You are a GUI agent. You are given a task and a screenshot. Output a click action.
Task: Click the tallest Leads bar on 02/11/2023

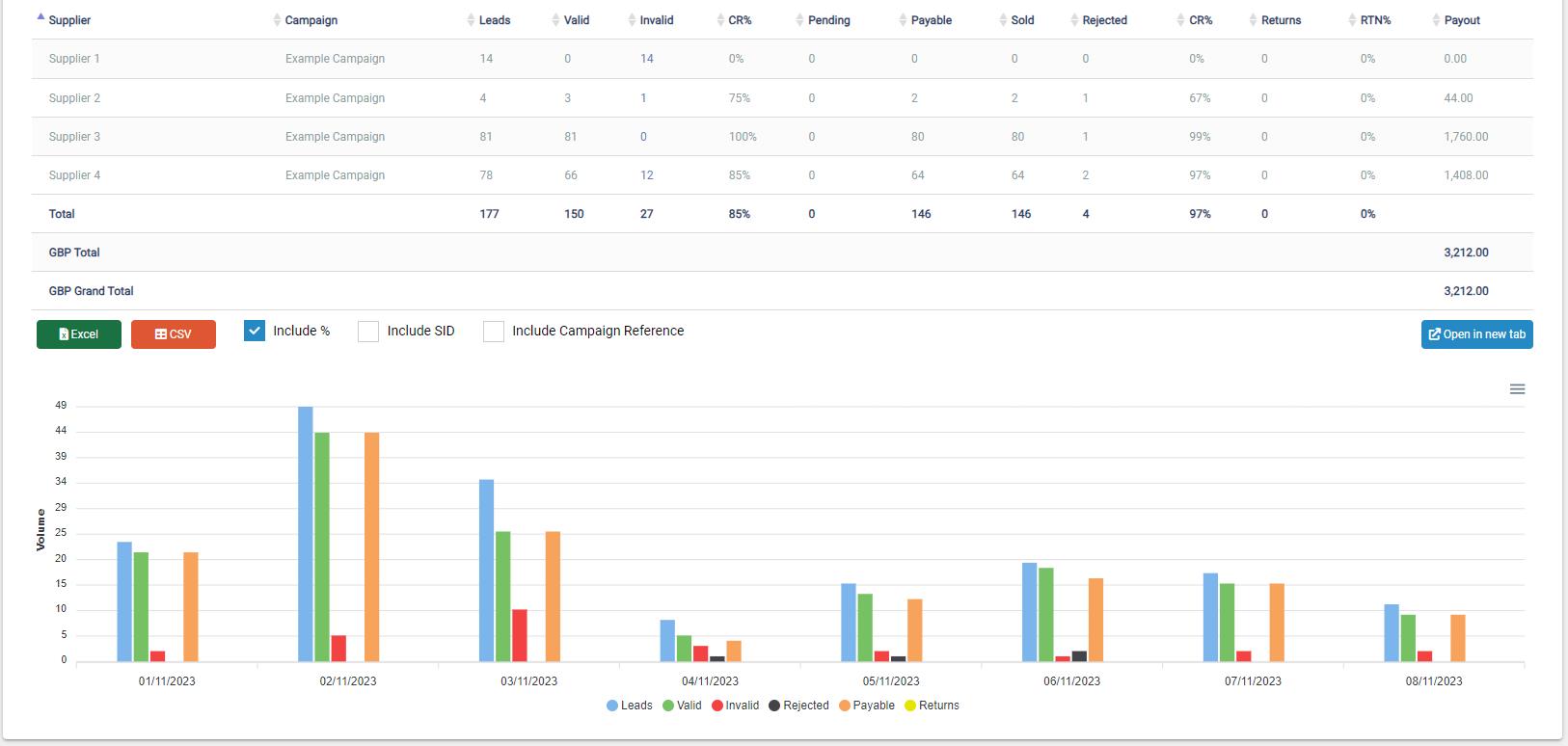(x=306, y=534)
